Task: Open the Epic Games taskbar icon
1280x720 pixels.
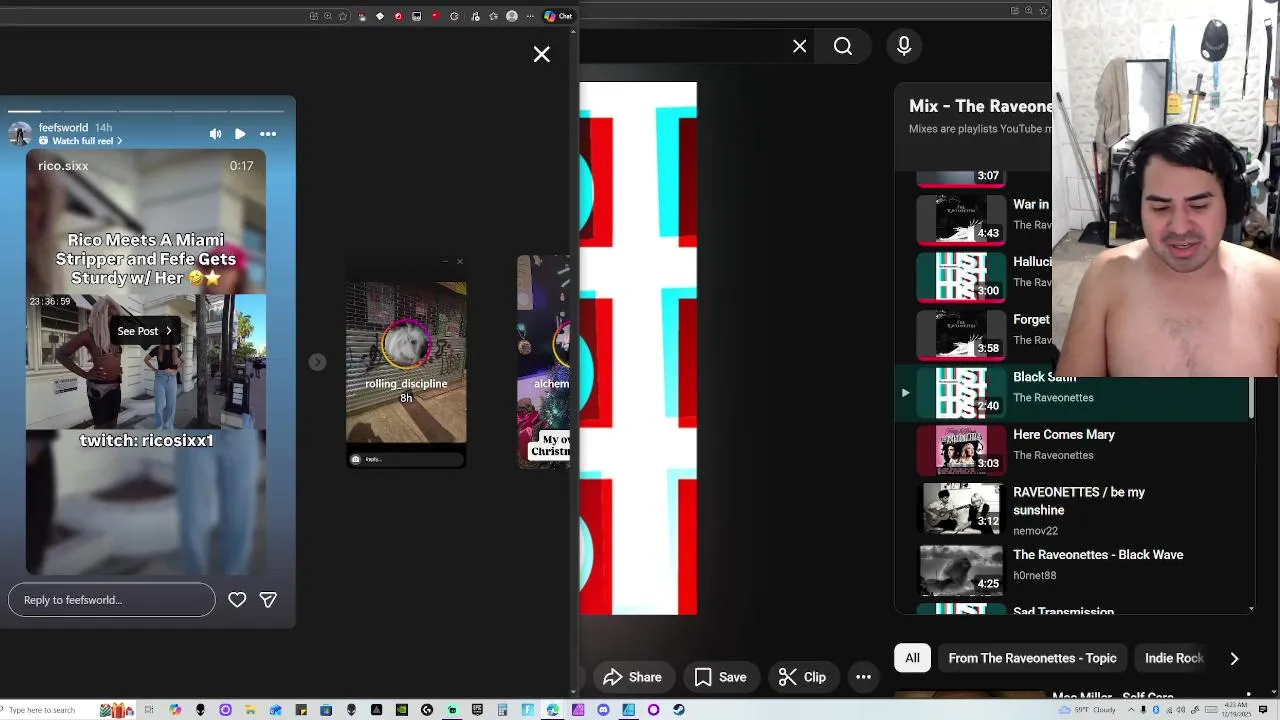Action: (x=477, y=710)
